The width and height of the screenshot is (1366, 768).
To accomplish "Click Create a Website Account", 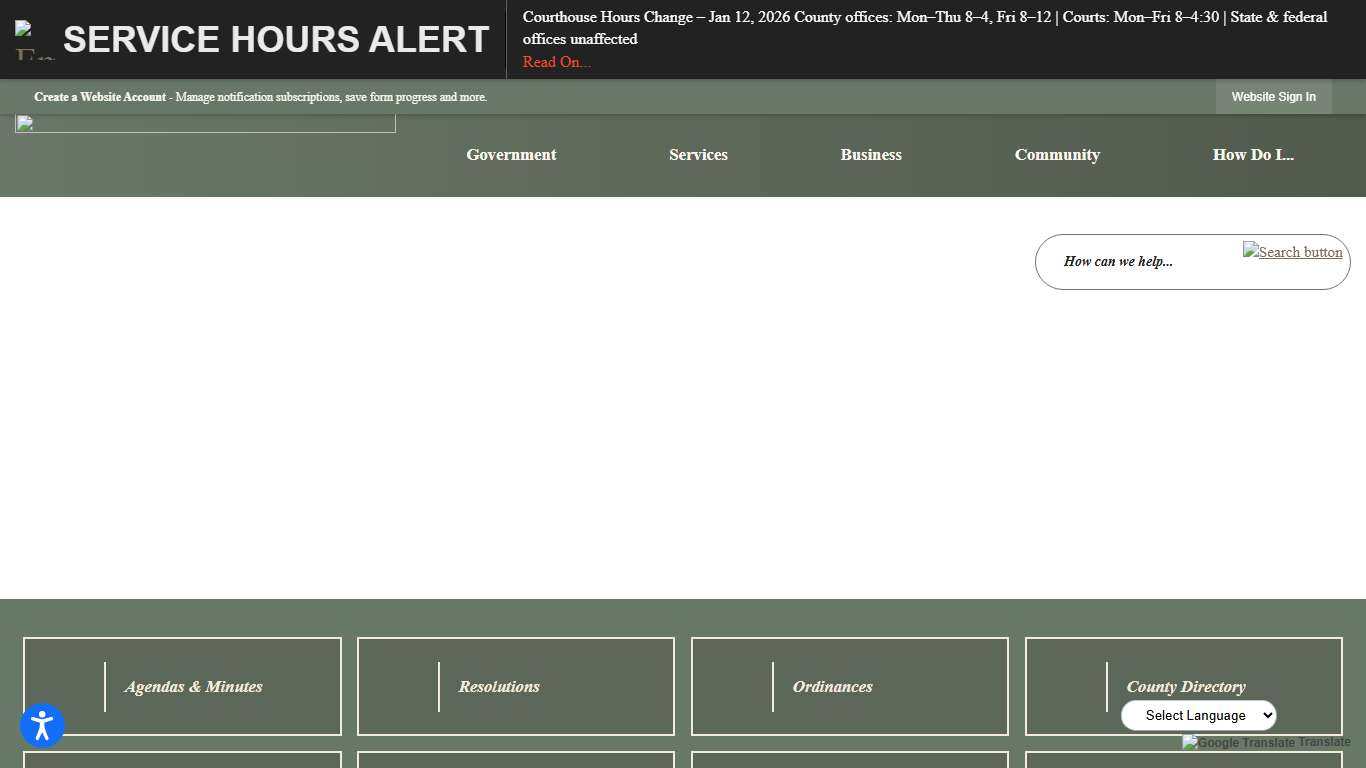I will 100,97.
